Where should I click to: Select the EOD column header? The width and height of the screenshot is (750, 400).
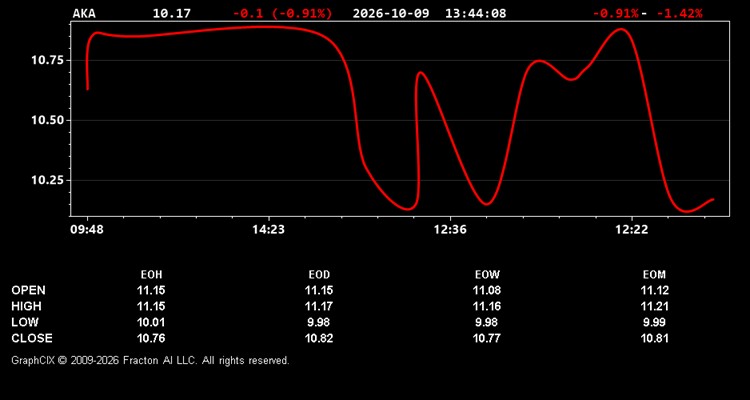click(x=319, y=275)
